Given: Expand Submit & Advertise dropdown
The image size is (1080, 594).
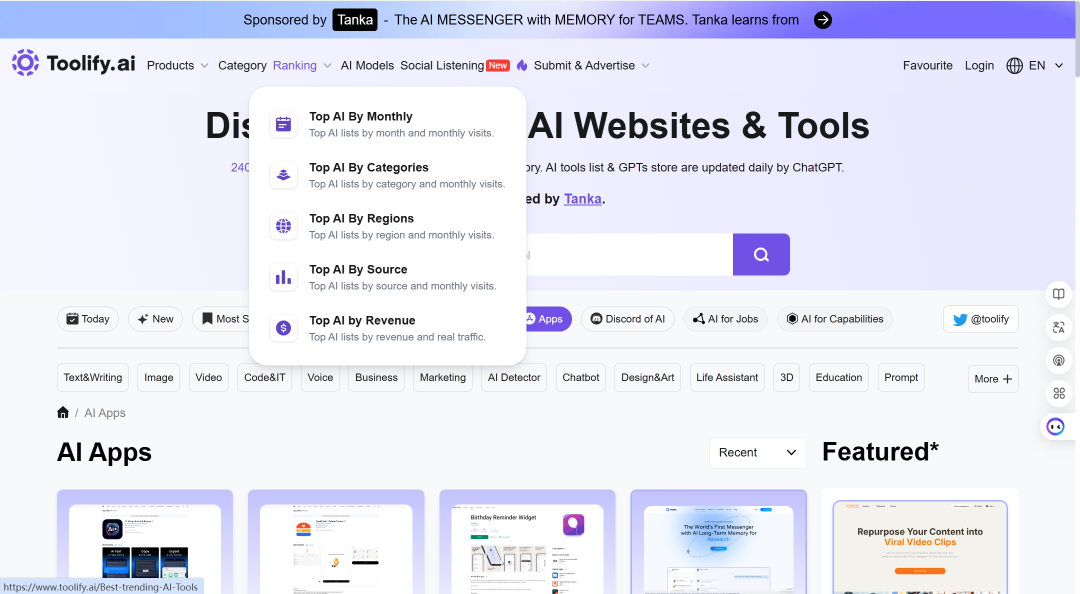Looking at the screenshot, I should pyautogui.click(x=592, y=65).
